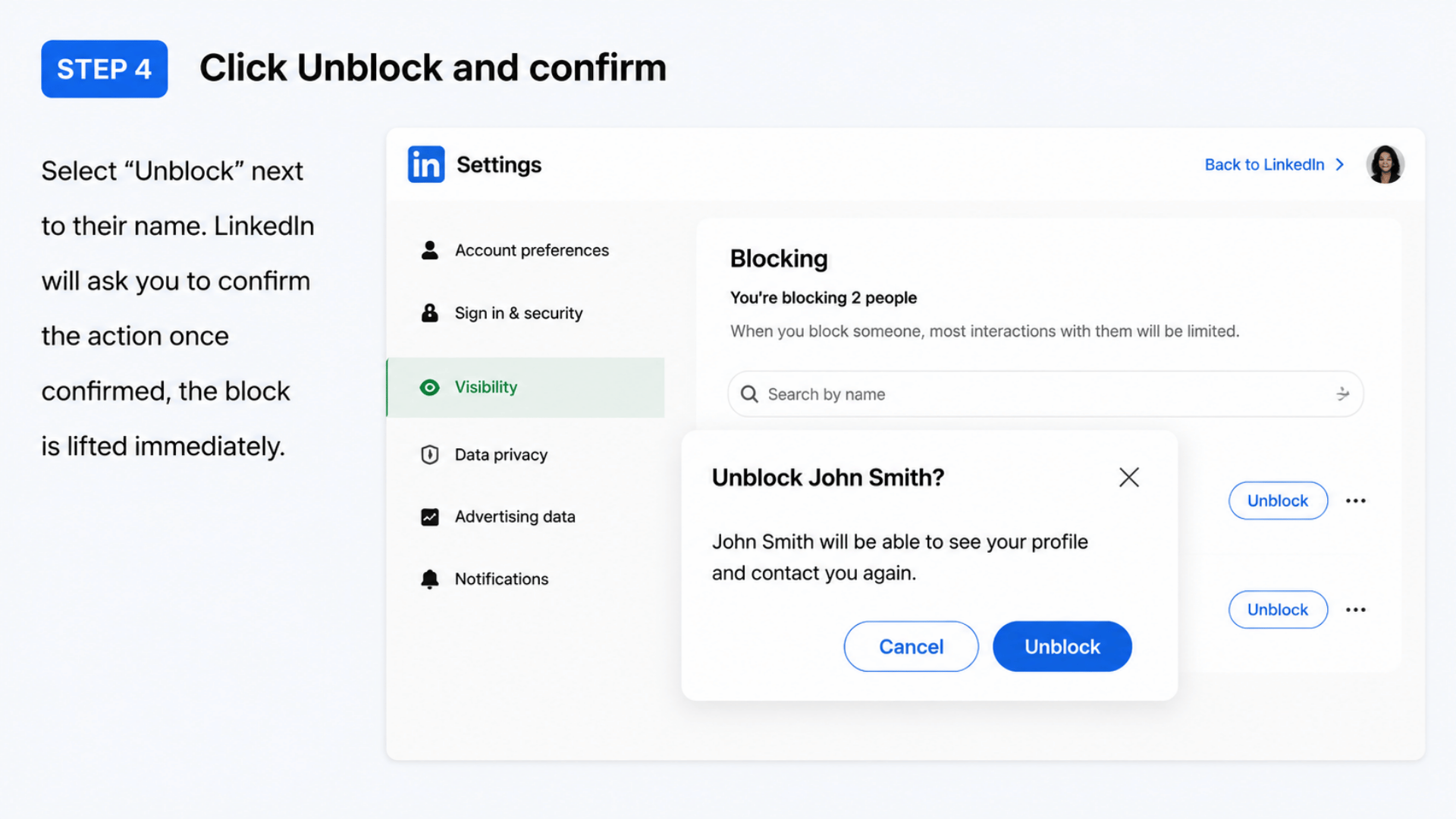Click the upper outlined Unblock button in list
Image resolution: width=1456 pixels, height=819 pixels.
[1278, 500]
